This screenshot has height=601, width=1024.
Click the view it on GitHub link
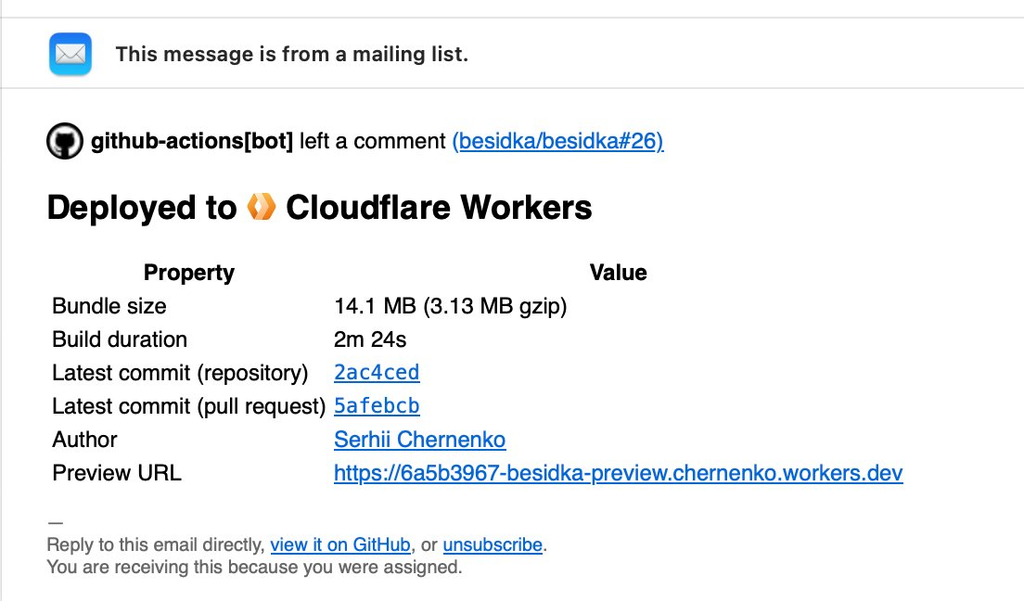(x=340, y=545)
